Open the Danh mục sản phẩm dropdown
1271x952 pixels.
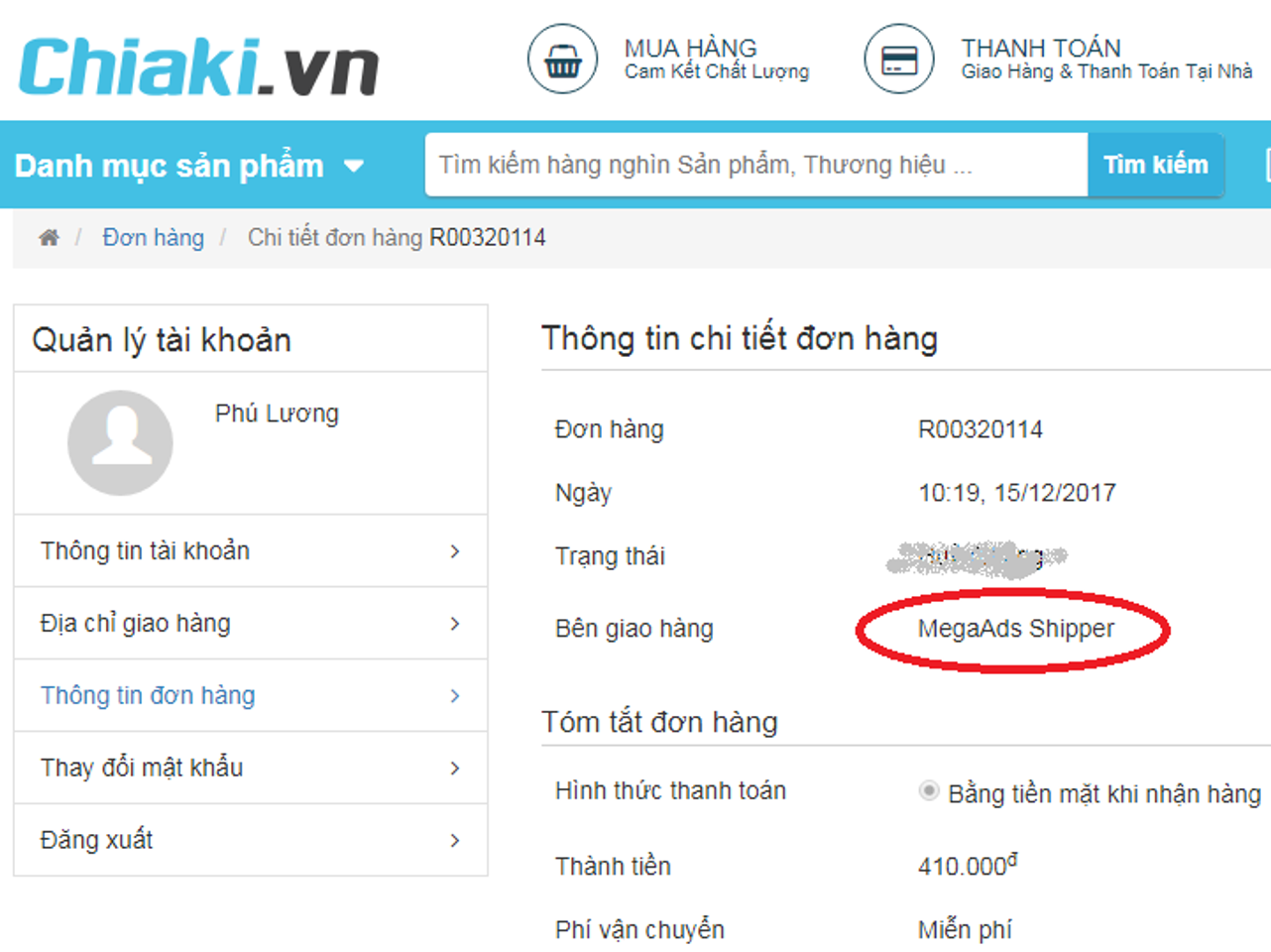[189, 166]
